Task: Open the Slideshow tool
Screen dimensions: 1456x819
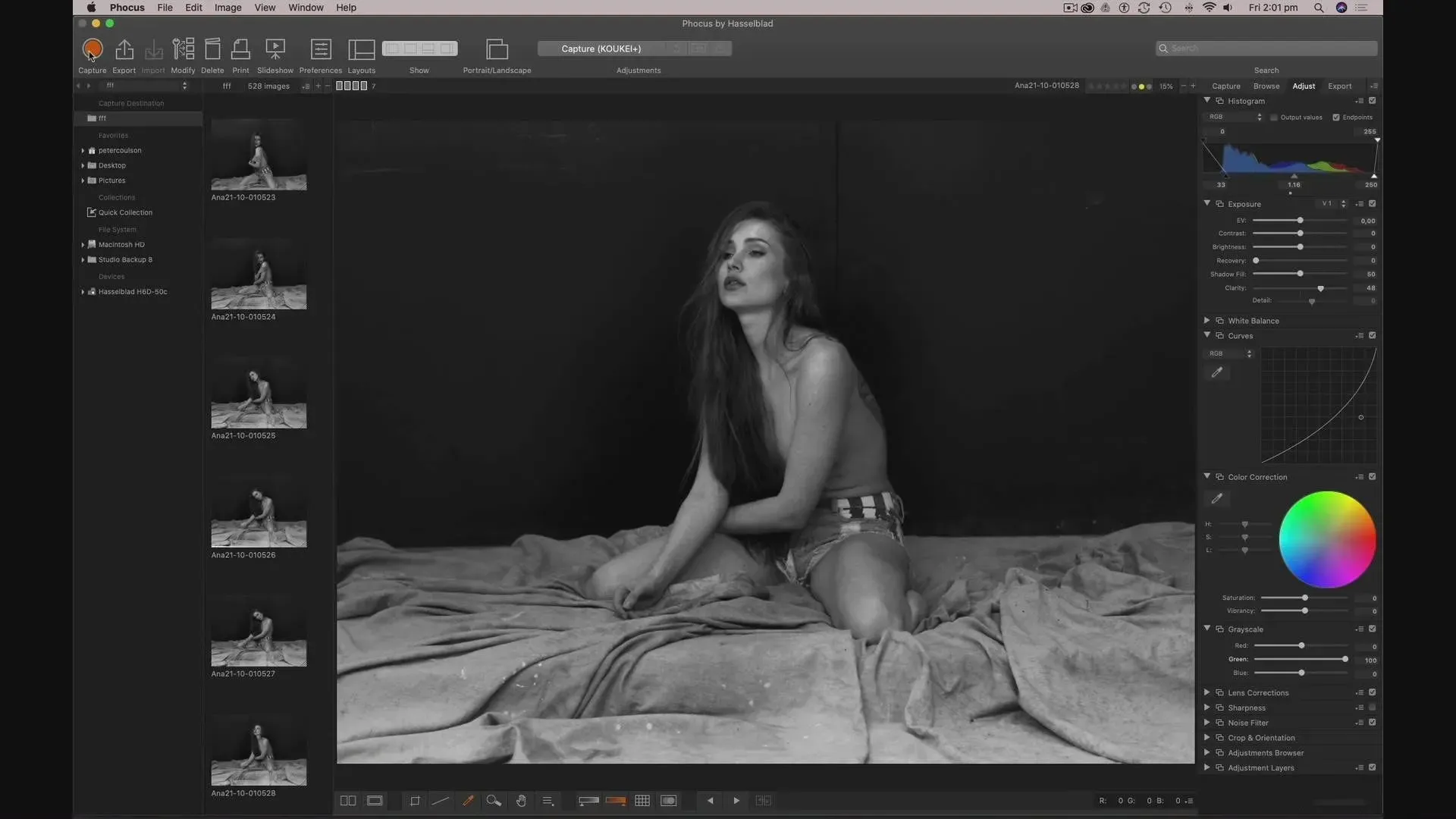Action: pyautogui.click(x=275, y=49)
